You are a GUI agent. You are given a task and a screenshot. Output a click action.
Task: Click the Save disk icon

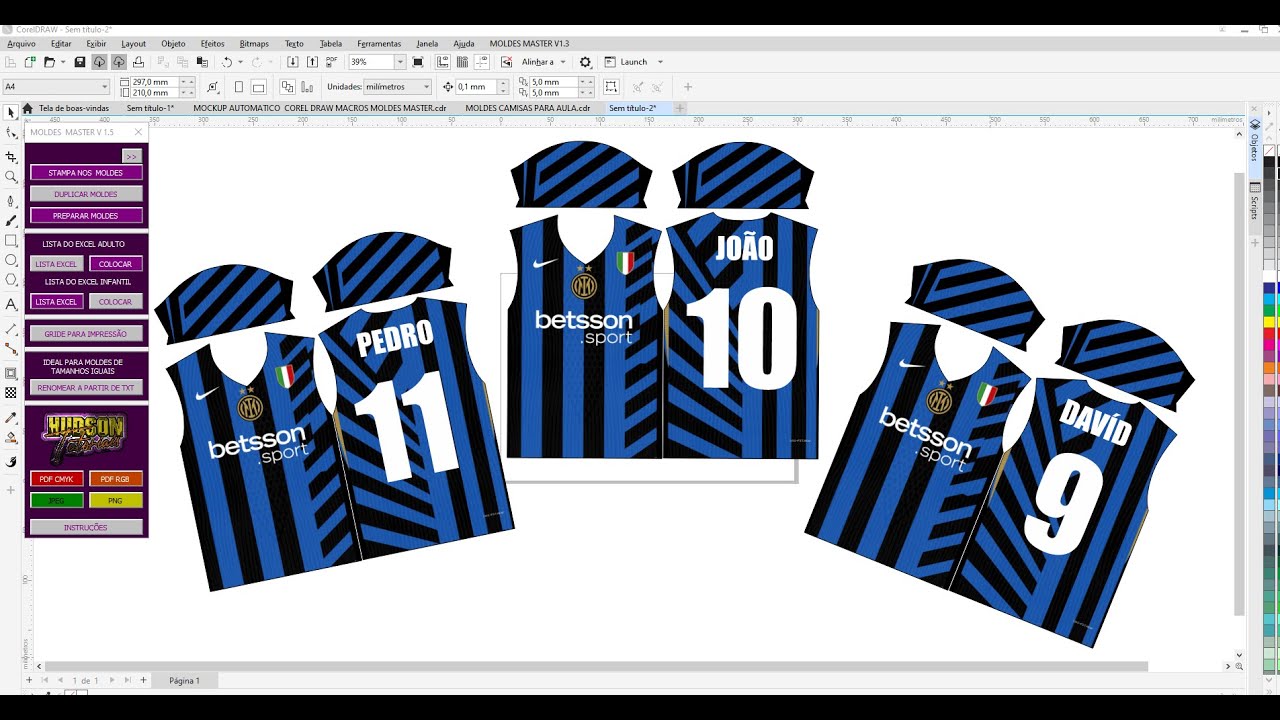click(80, 62)
